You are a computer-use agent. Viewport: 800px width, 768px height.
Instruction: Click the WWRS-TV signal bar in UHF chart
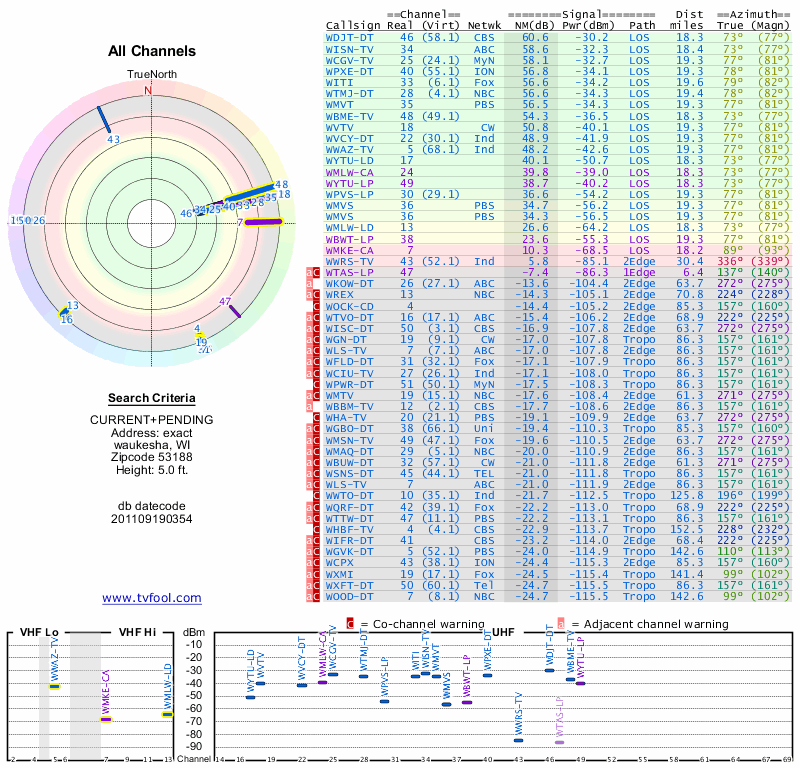[518, 740]
